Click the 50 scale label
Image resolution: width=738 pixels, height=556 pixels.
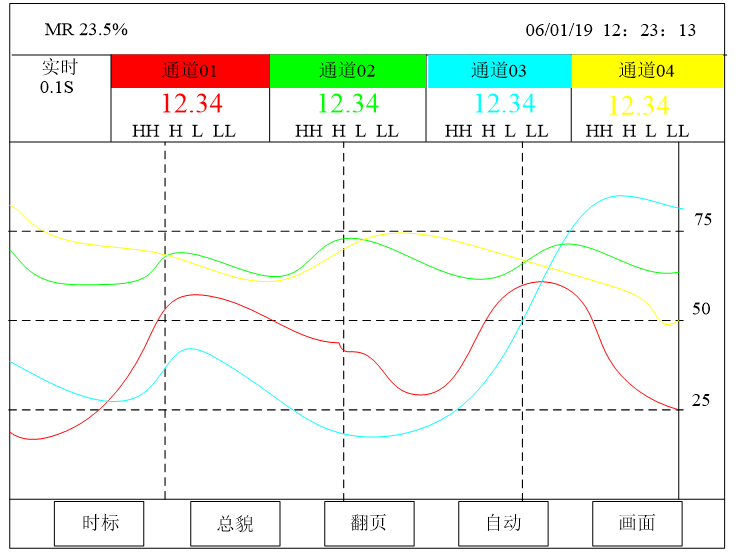(x=701, y=309)
